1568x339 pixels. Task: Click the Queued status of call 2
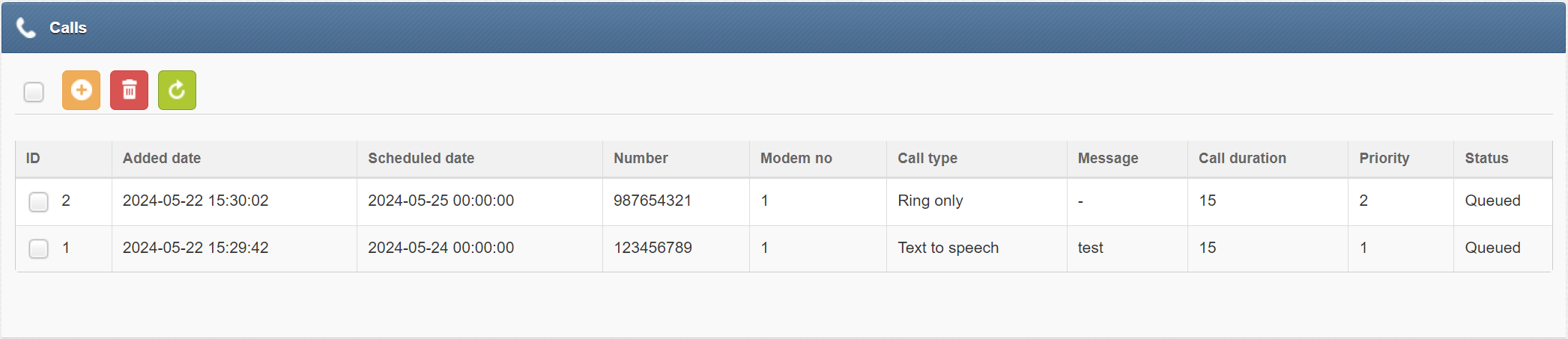(1492, 201)
